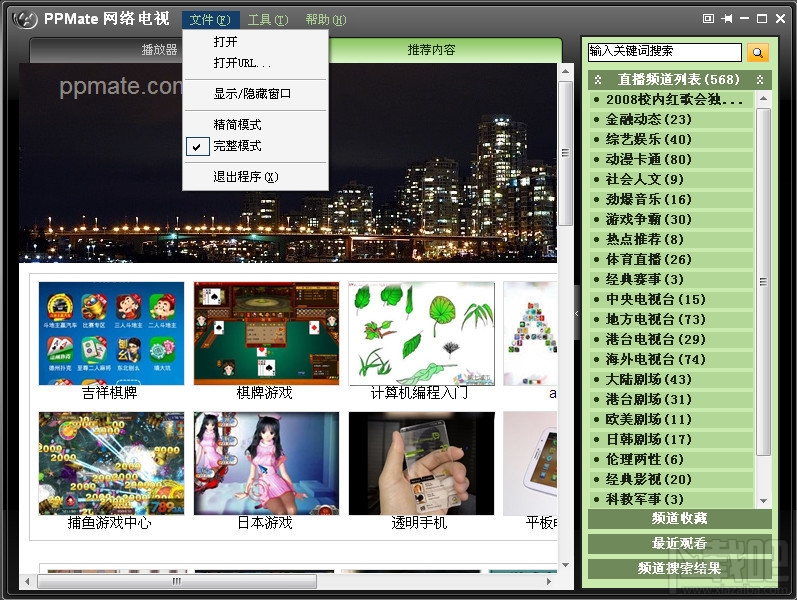This screenshot has width=797, height=600.
Task: Click the pin window on top icon
Action: coord(727,19)
